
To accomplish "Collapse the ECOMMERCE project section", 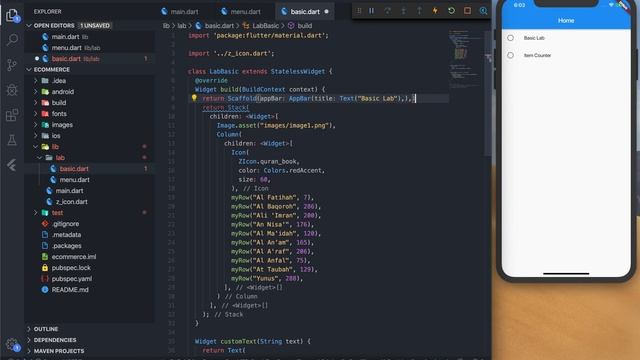I will tap(29, 69).
